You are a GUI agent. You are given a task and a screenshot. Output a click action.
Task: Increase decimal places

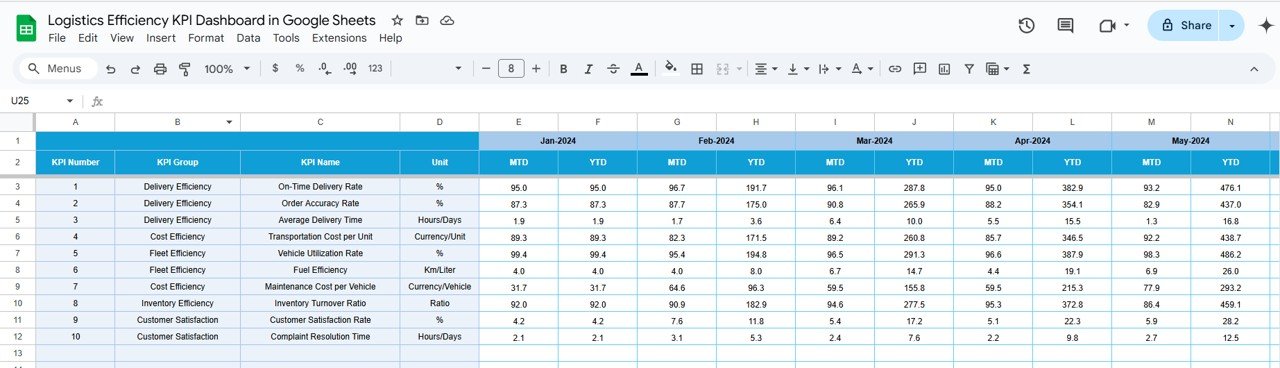tap(350, 69)
